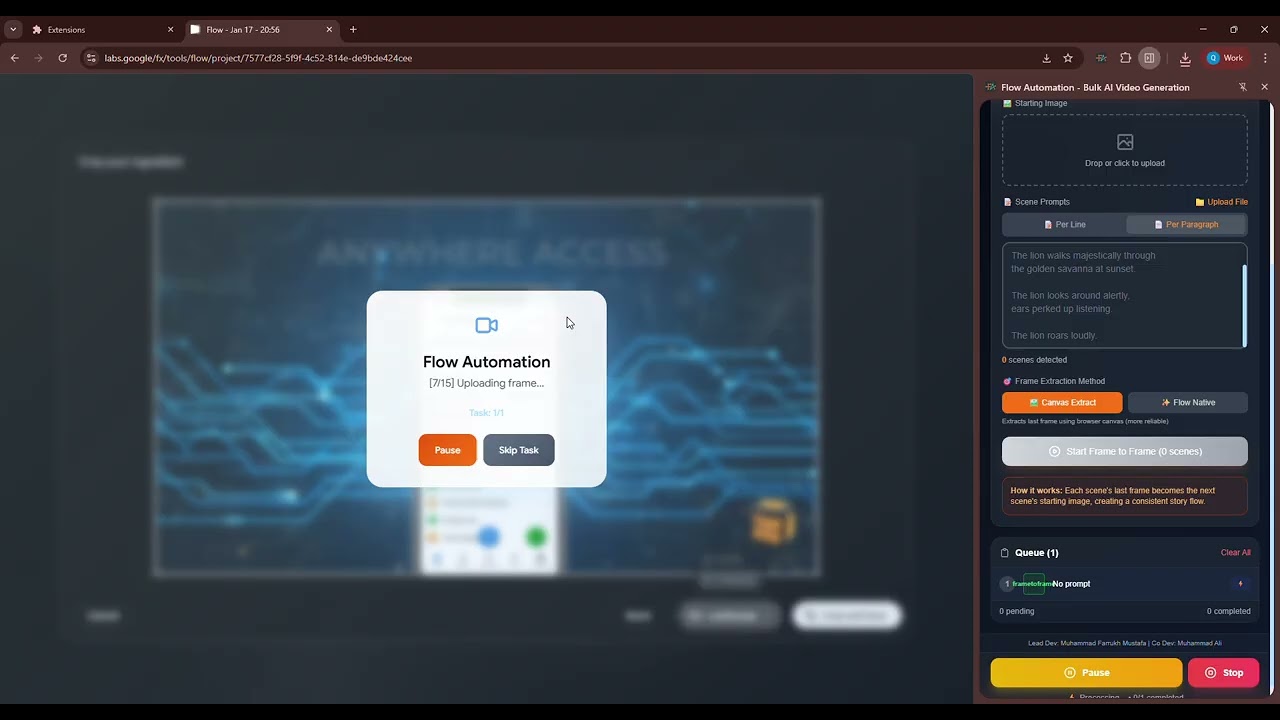
Task: Click the Flow Automation panel logo icon
Action: pos(991,87)
